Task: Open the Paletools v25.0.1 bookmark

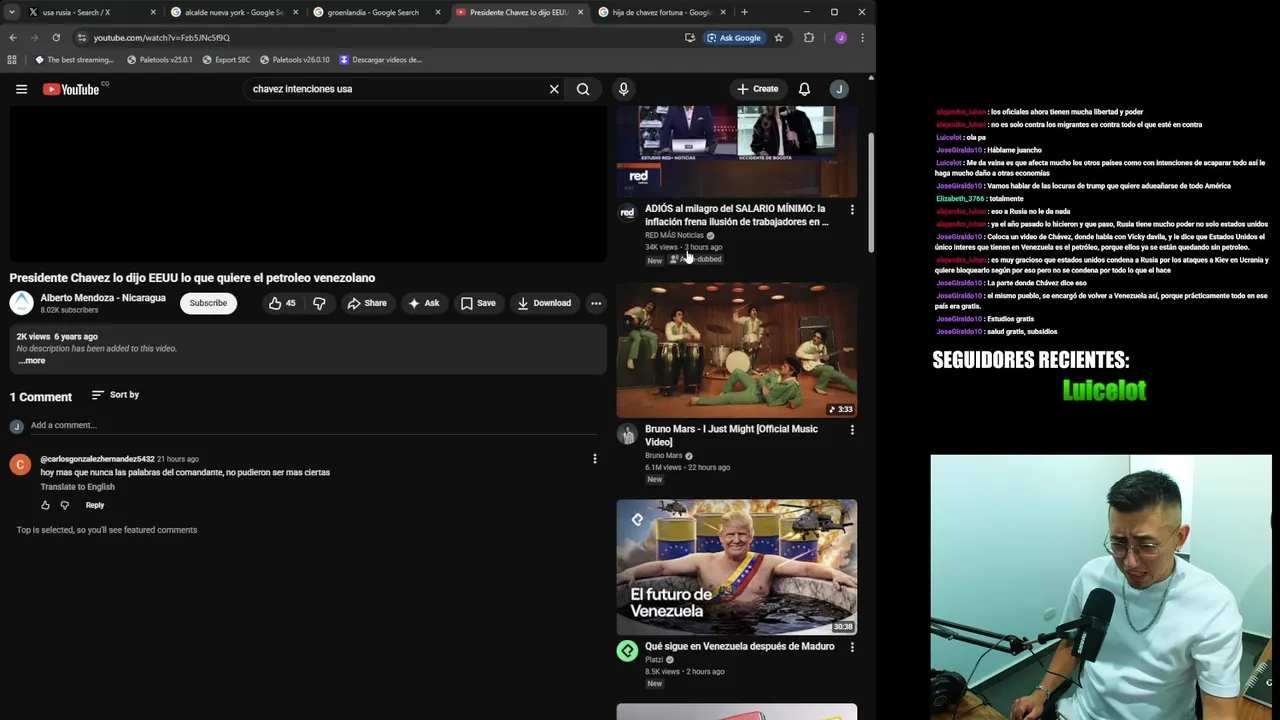Action: click(x=159, y=59)
